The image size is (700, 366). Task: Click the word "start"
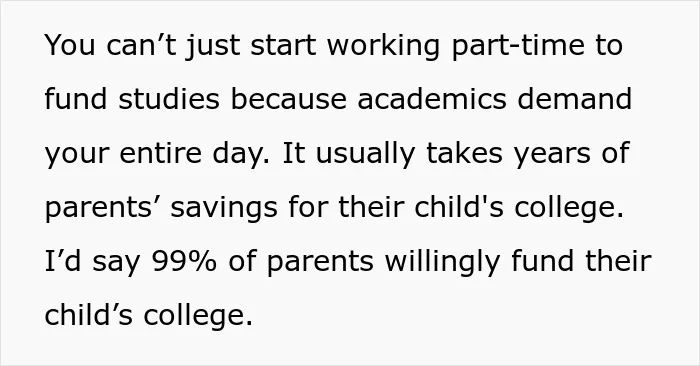coord(283,46)
